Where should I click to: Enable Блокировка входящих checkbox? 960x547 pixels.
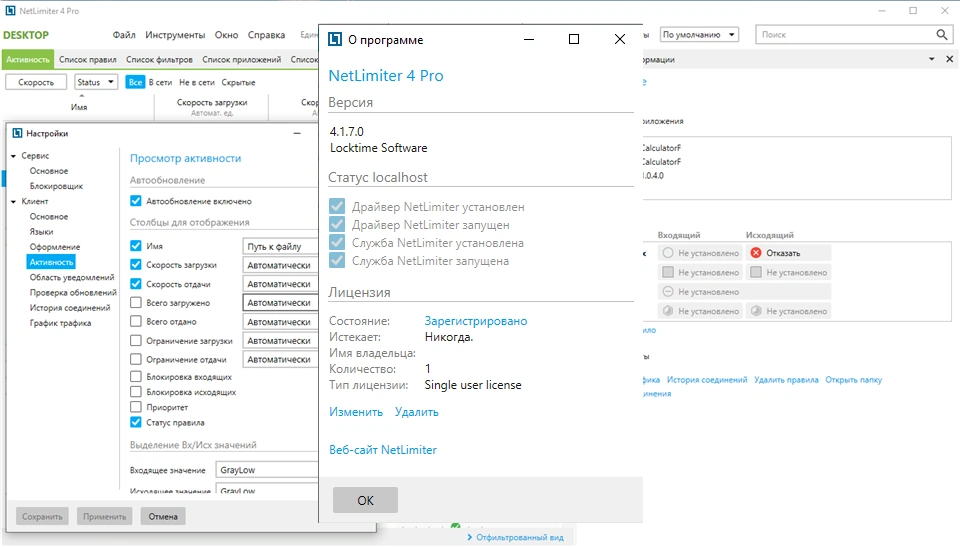click(136, 377)
